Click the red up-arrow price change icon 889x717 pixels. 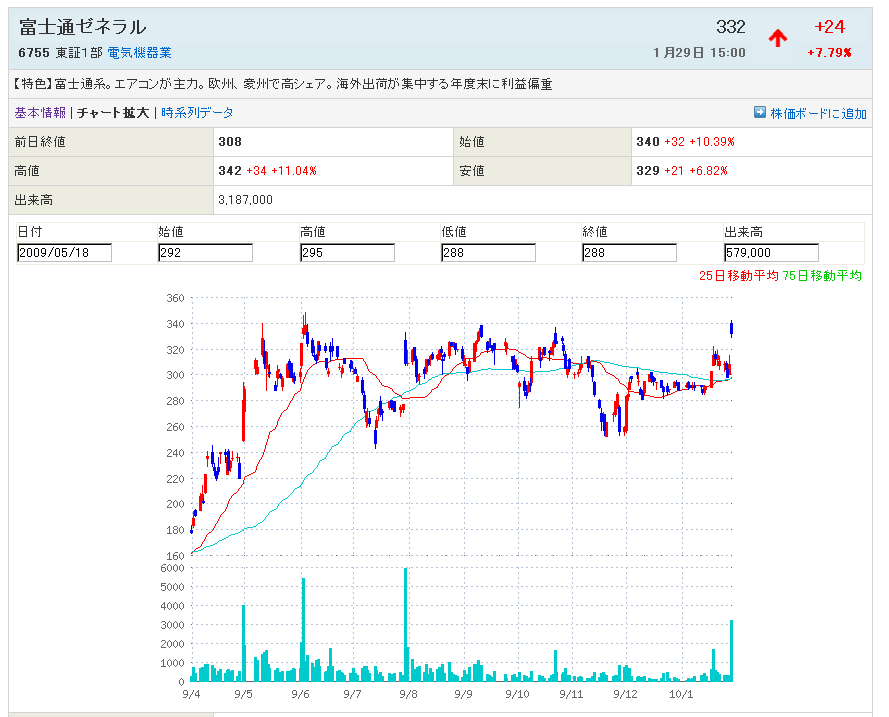pos(778,38)
